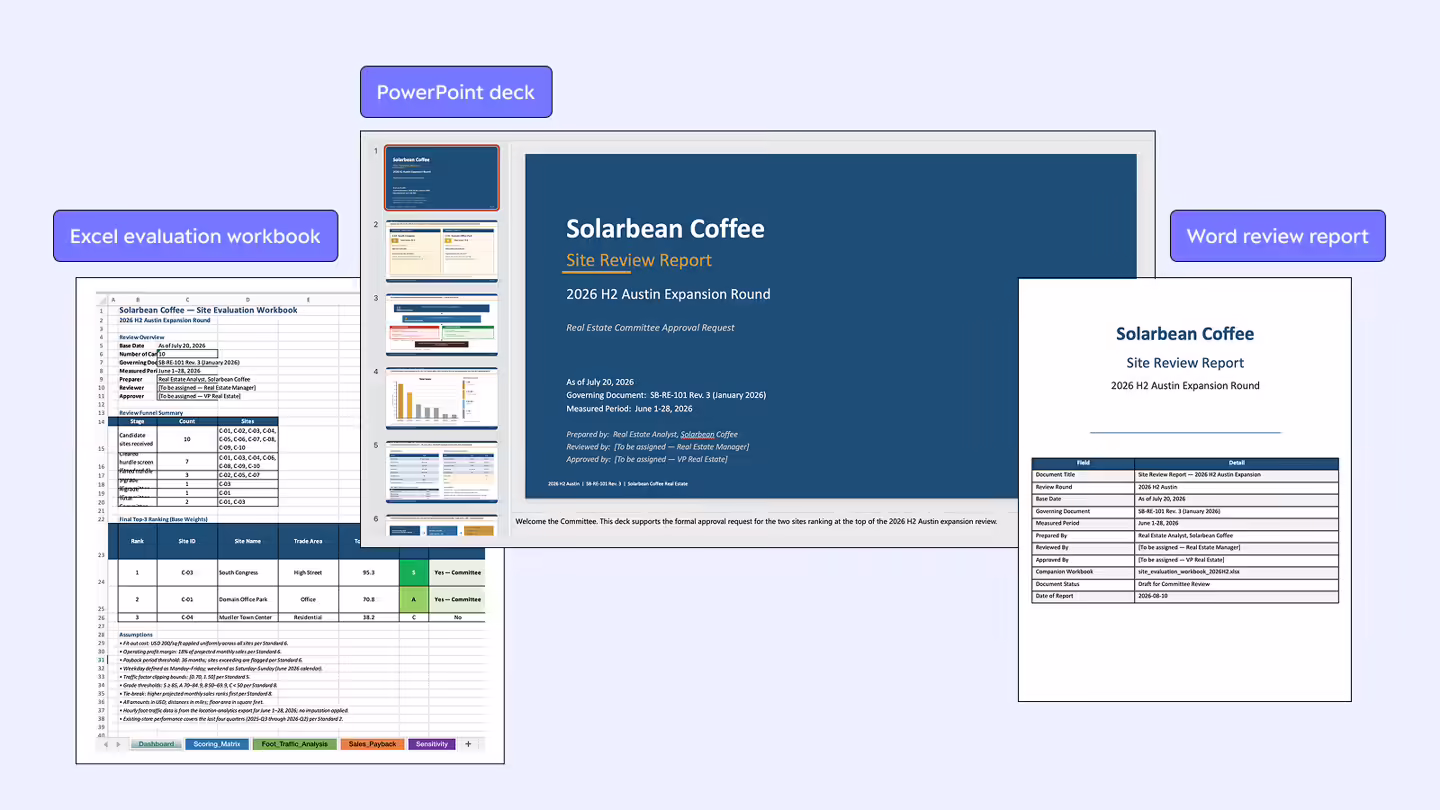This screenshot has width=1440, height=810.
Task: Select 'Draft for Committee Review' in Word table
Action: pyautogui.click(x=1237, y=584)
